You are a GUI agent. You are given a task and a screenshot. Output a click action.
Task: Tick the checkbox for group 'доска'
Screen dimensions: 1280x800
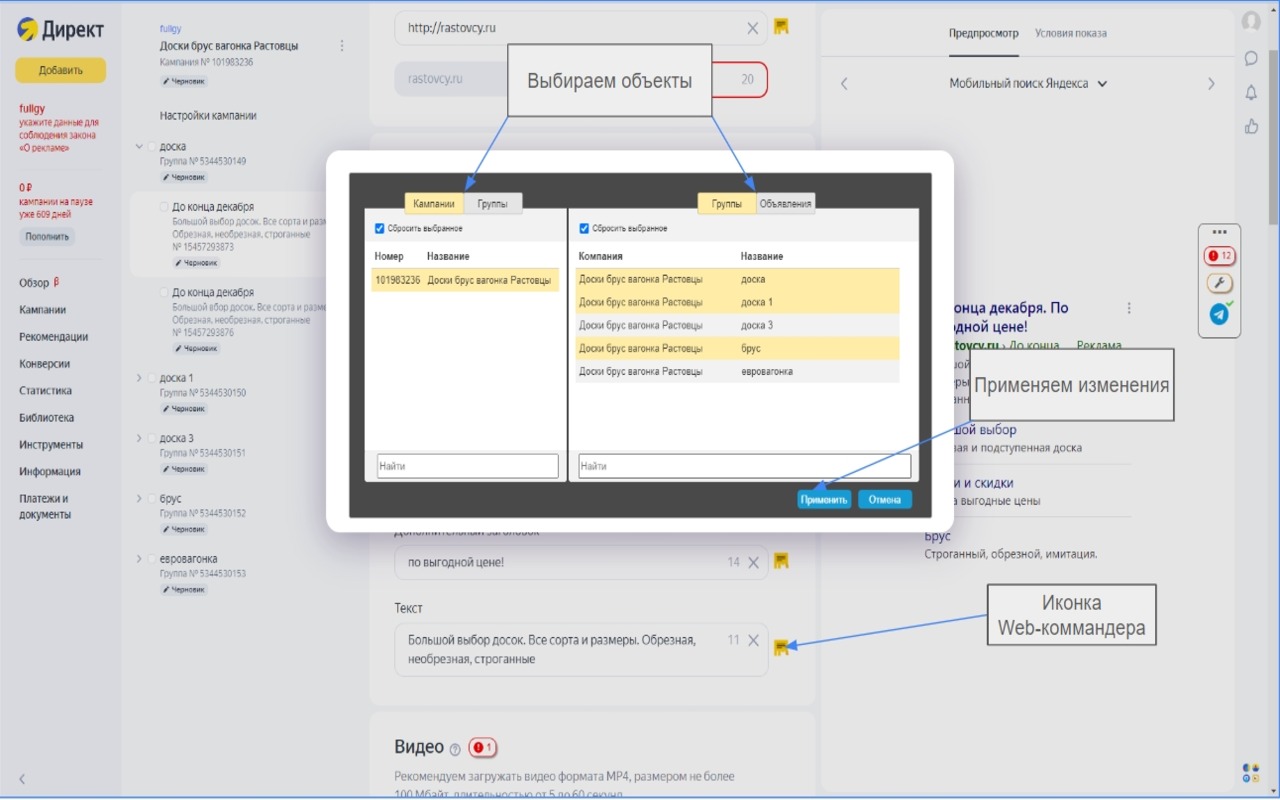pyautogui.click(x=150, y=147)
